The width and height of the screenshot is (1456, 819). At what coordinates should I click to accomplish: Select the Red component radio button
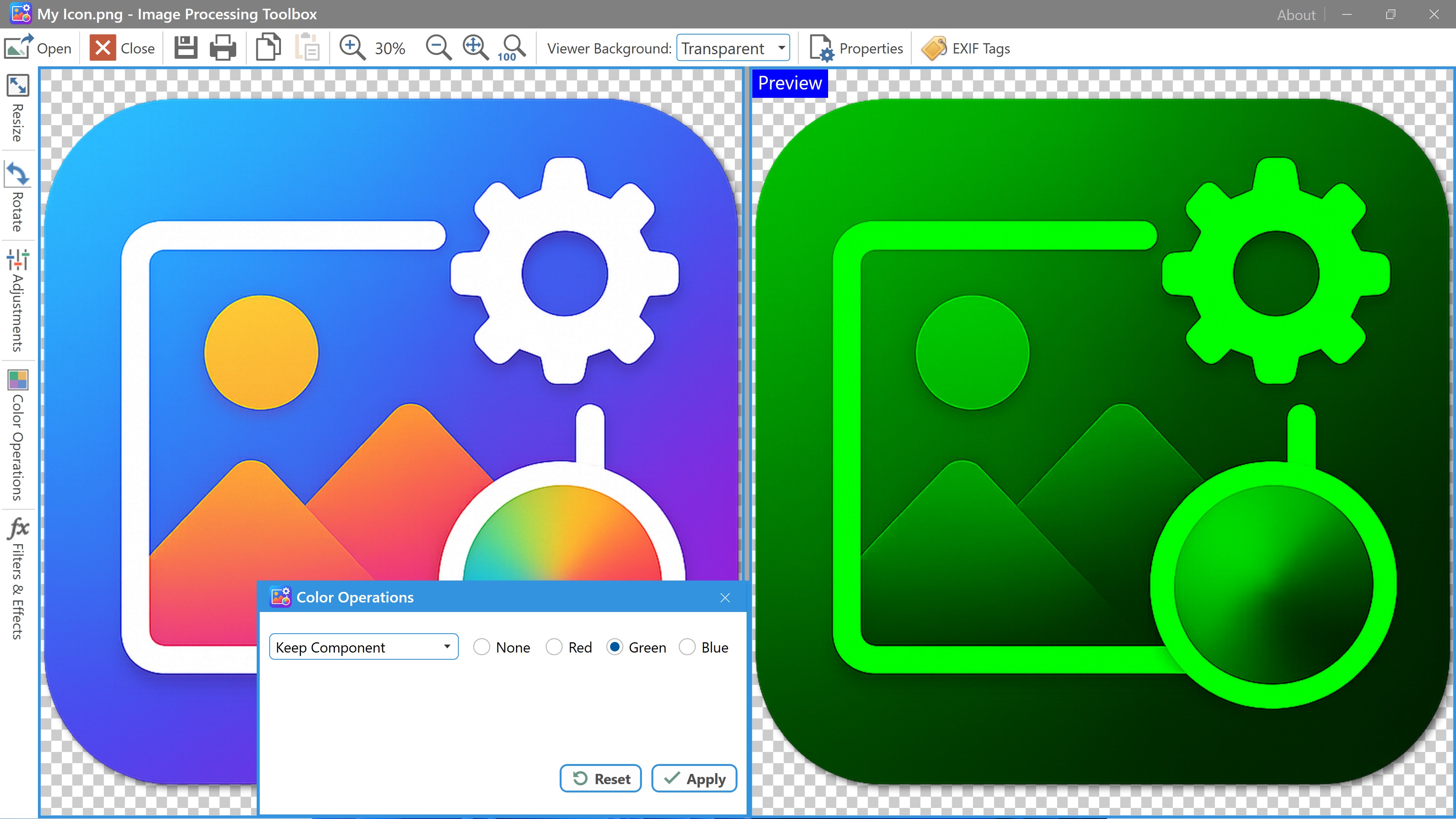pyautogui.click(x=554, y=647)
